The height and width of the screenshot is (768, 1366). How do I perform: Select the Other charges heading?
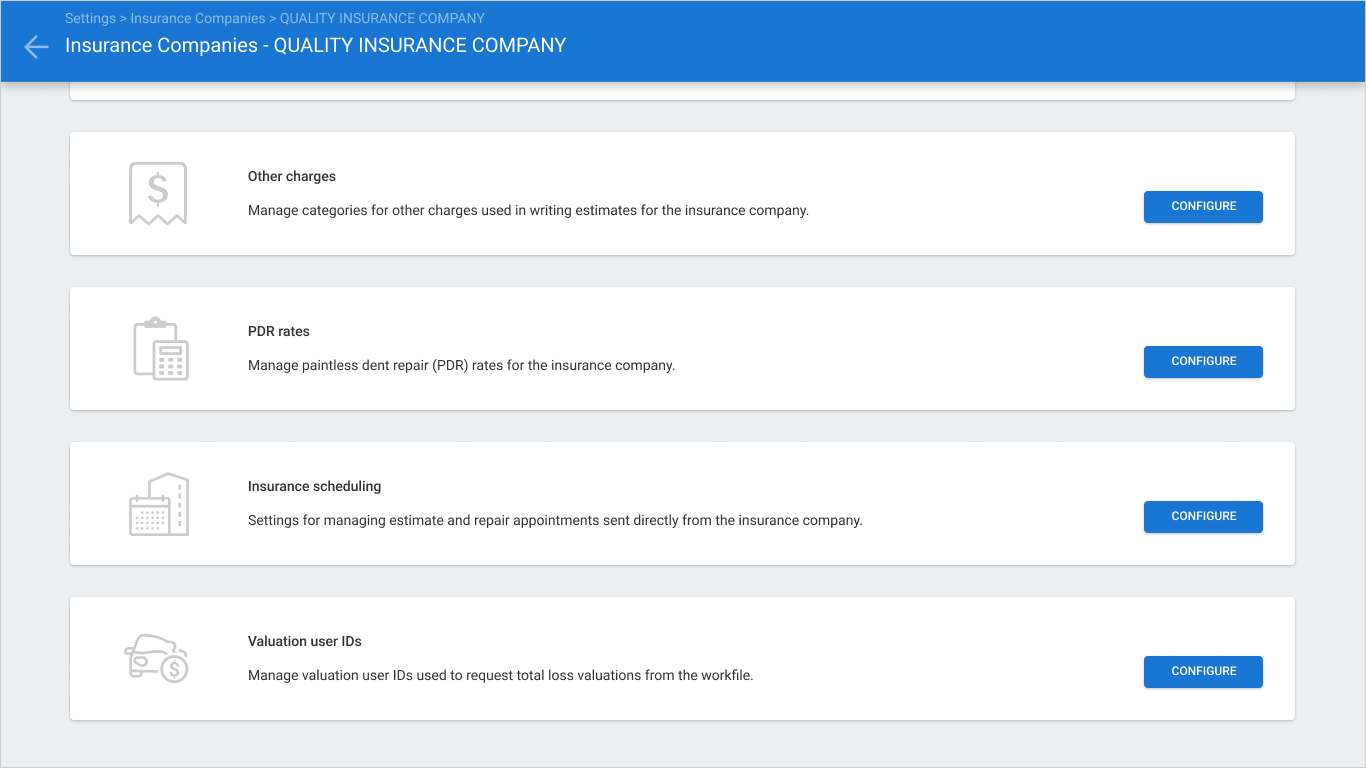(292, 176)
